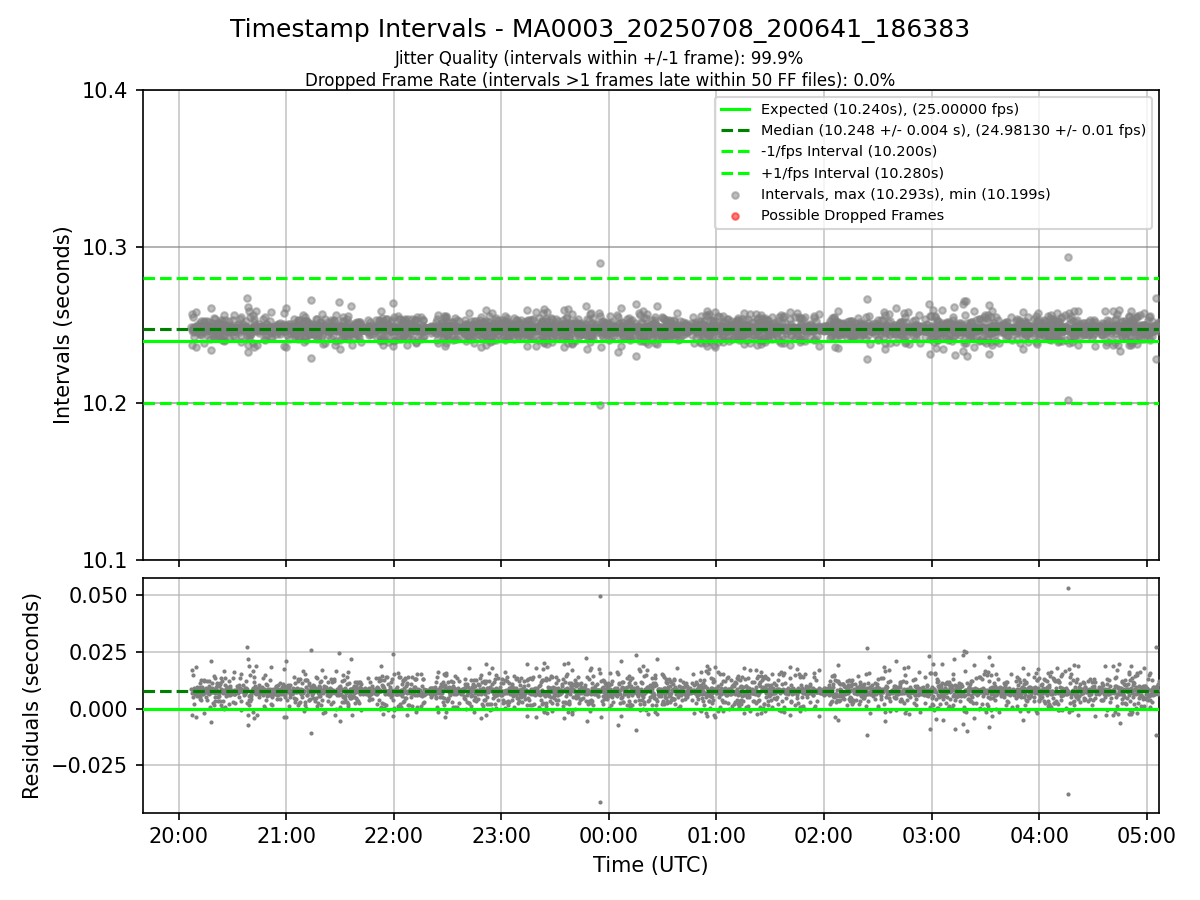Select legend entry '-1/fps Interval (10.200s)'
1200x900 pixels.
pyautogui.click(x=849, y=151)
